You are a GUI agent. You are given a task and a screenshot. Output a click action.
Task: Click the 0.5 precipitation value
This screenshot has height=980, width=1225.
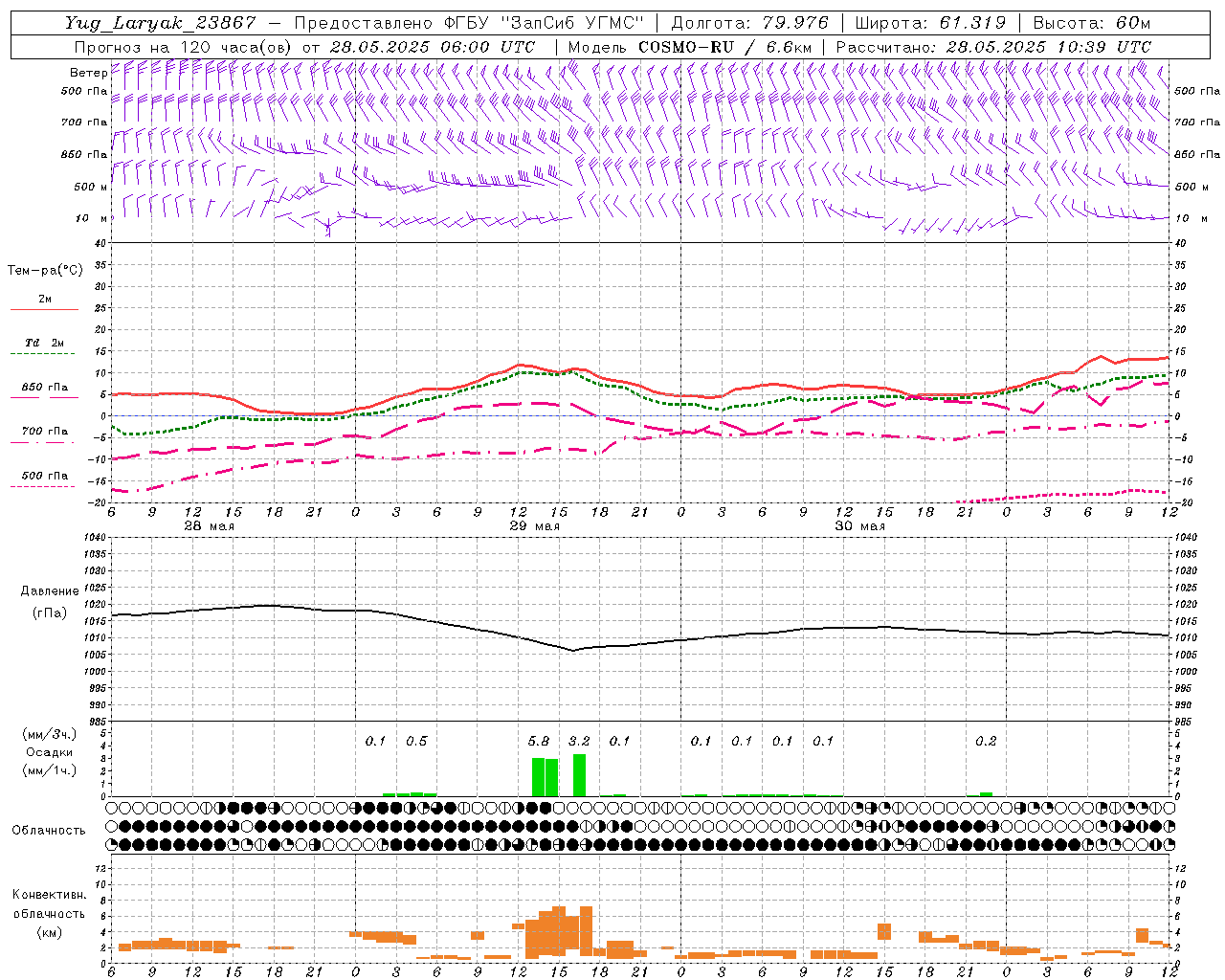416,741
